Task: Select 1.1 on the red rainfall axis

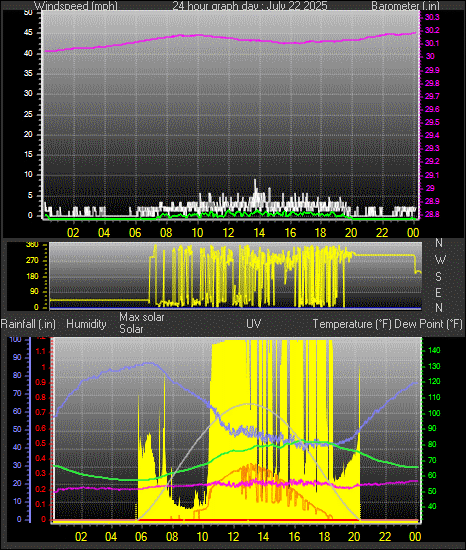Action: click(x=41, y=351)
